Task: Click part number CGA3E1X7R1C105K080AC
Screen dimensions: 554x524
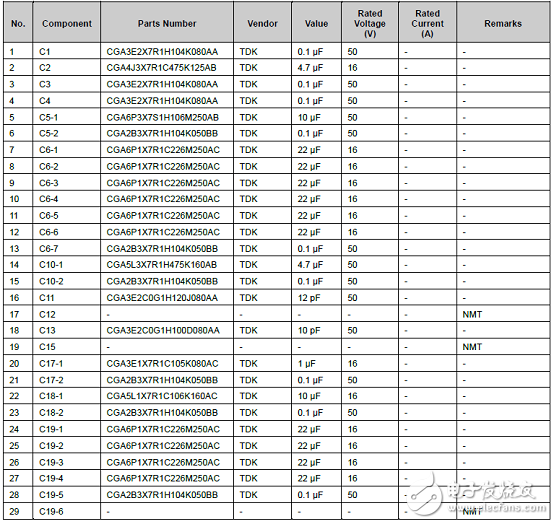Action: coord(162,363)
